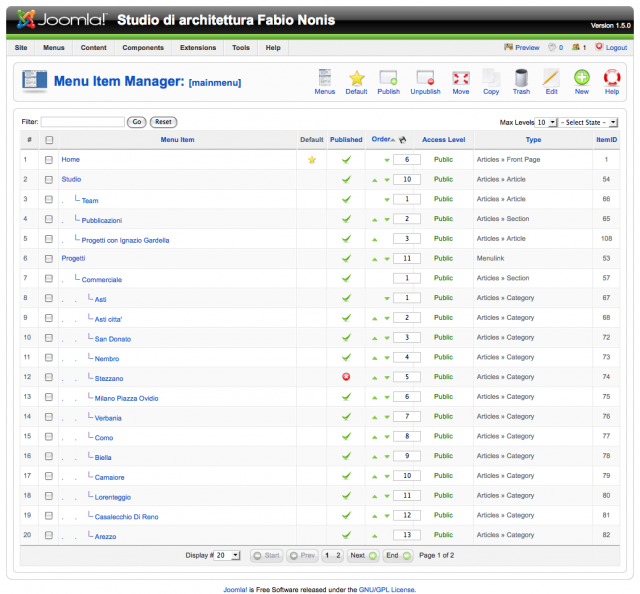
Task: Open the Extensions menu
Action: point(197,47)
